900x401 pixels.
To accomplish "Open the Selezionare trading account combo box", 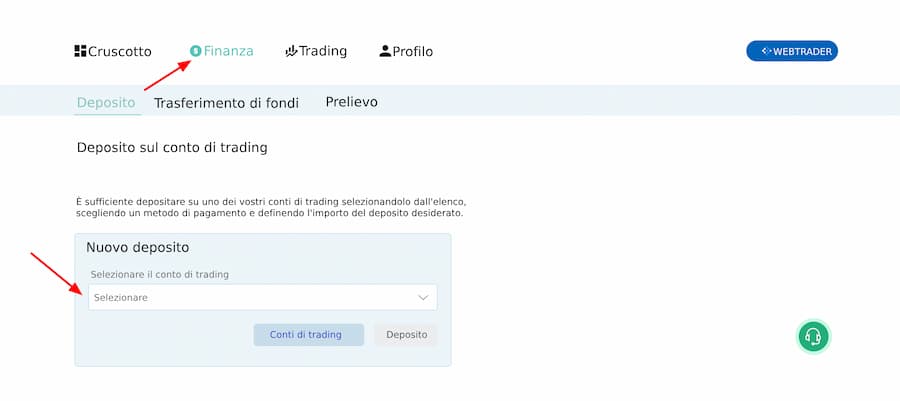I will (262, 297).
